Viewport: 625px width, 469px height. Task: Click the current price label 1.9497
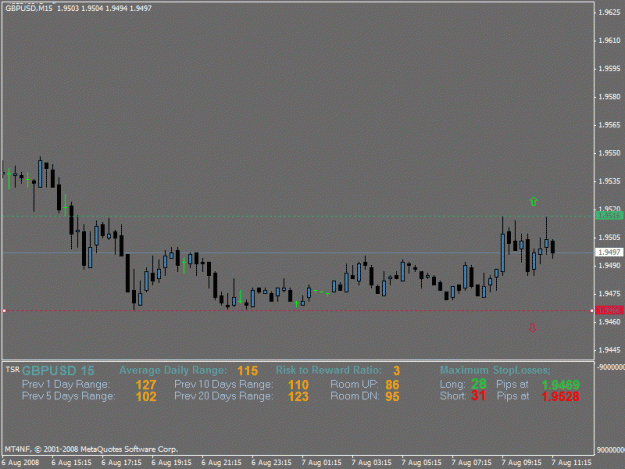[x=609, y=252]
